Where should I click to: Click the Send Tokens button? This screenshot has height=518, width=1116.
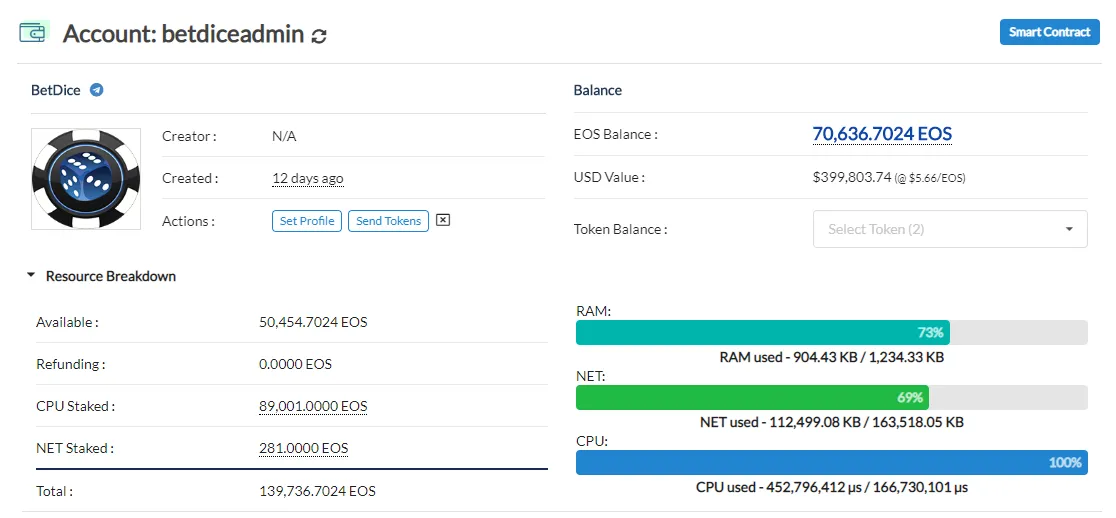[x=389, y=221]
